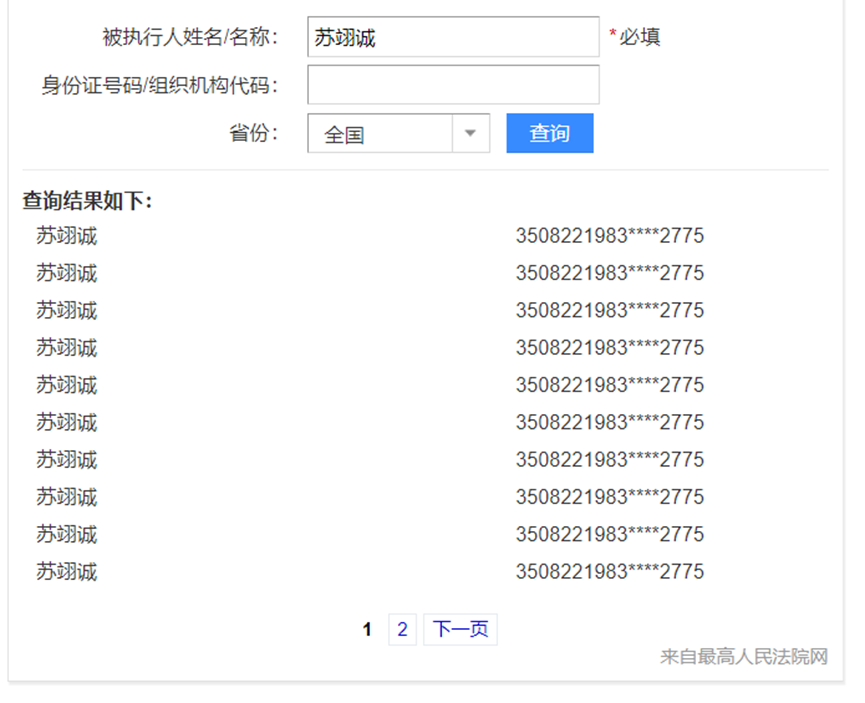Select current page number 1
This screenshot has width=865, height=703.
(x=367, y=630)
